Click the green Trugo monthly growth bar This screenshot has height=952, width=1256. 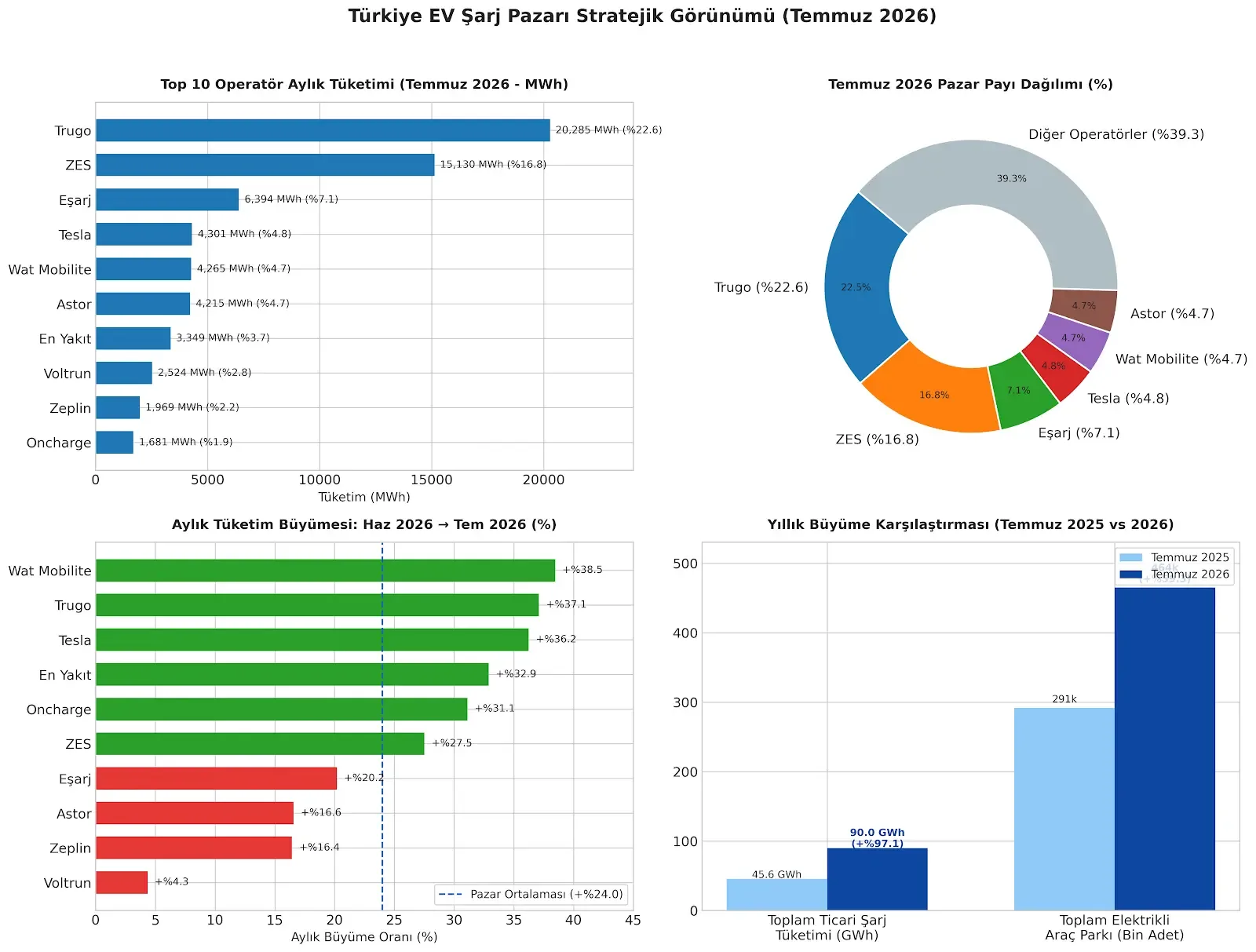(x=317, y=605)
